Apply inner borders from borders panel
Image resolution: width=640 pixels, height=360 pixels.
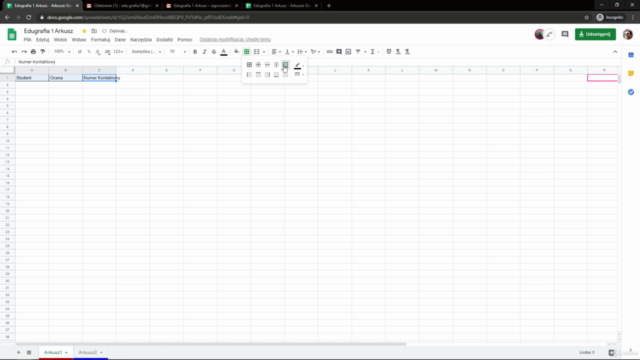(x=258, y=65)
